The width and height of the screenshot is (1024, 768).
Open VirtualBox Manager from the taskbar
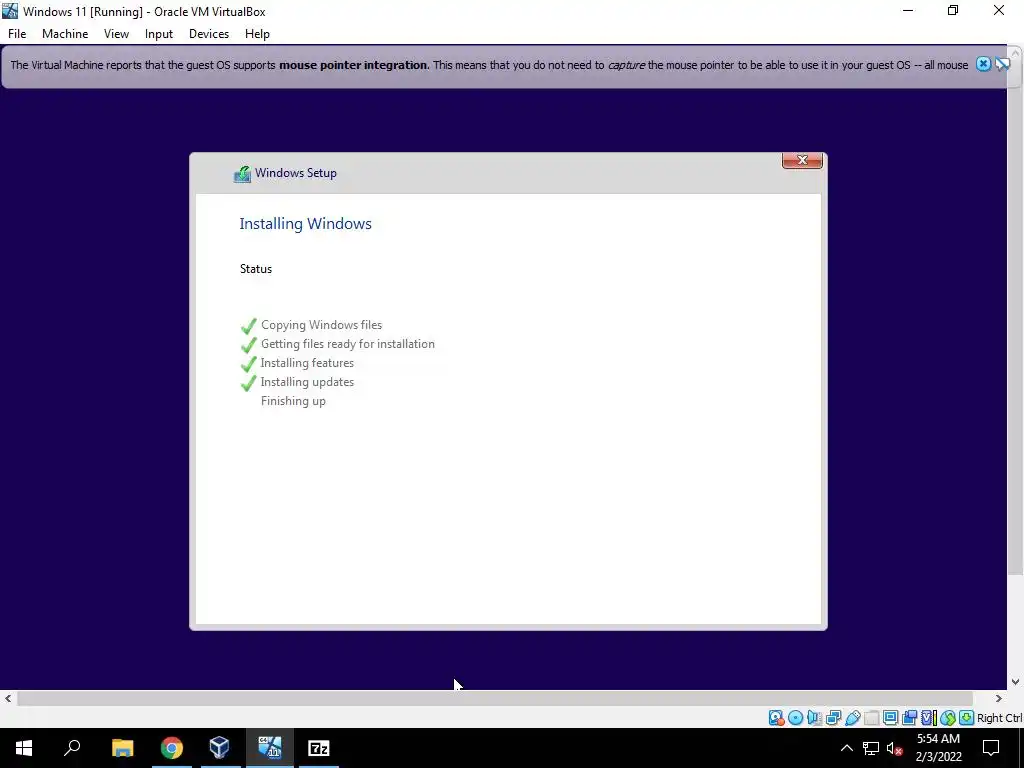click(220, 748)
